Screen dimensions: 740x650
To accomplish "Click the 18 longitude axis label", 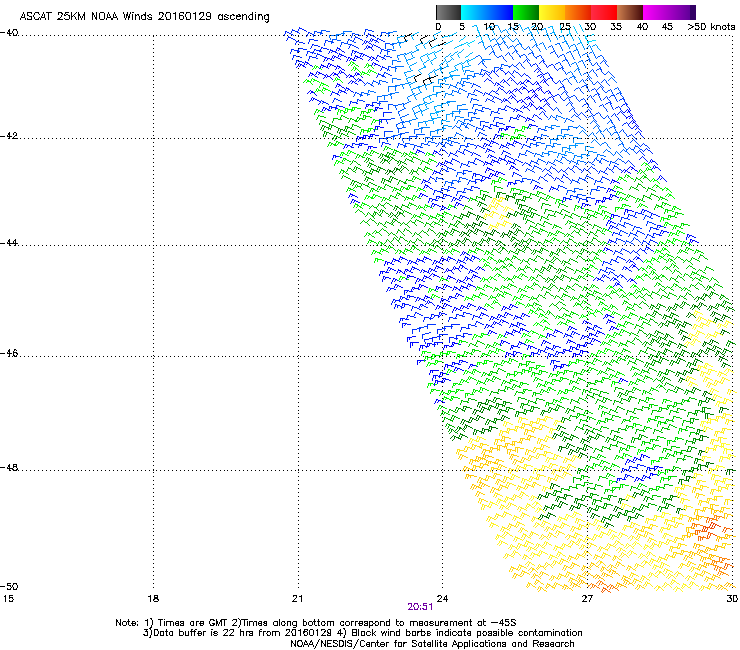I will click(153, 599).
